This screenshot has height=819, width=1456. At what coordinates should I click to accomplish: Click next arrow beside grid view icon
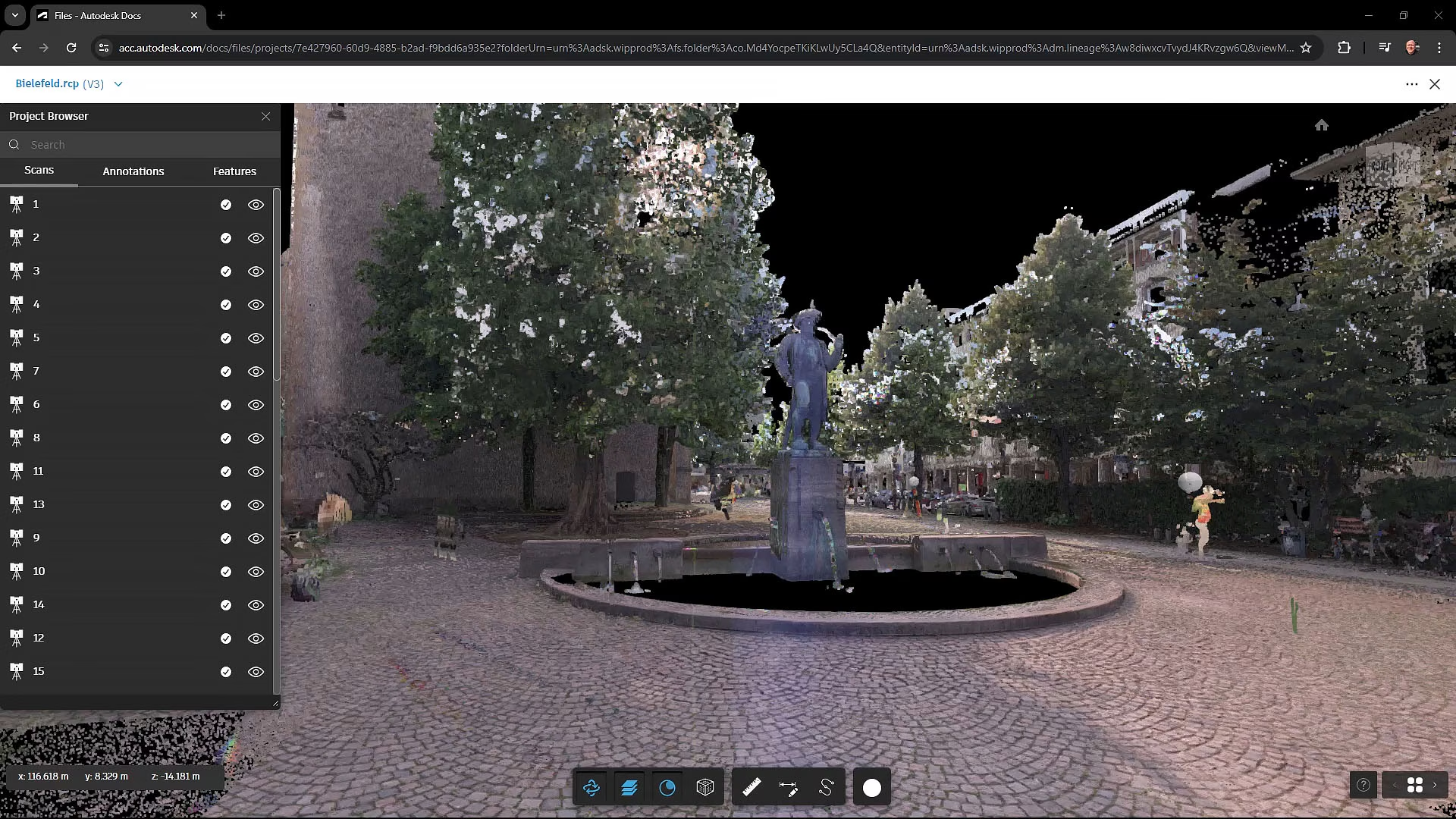pos(1435,786)
